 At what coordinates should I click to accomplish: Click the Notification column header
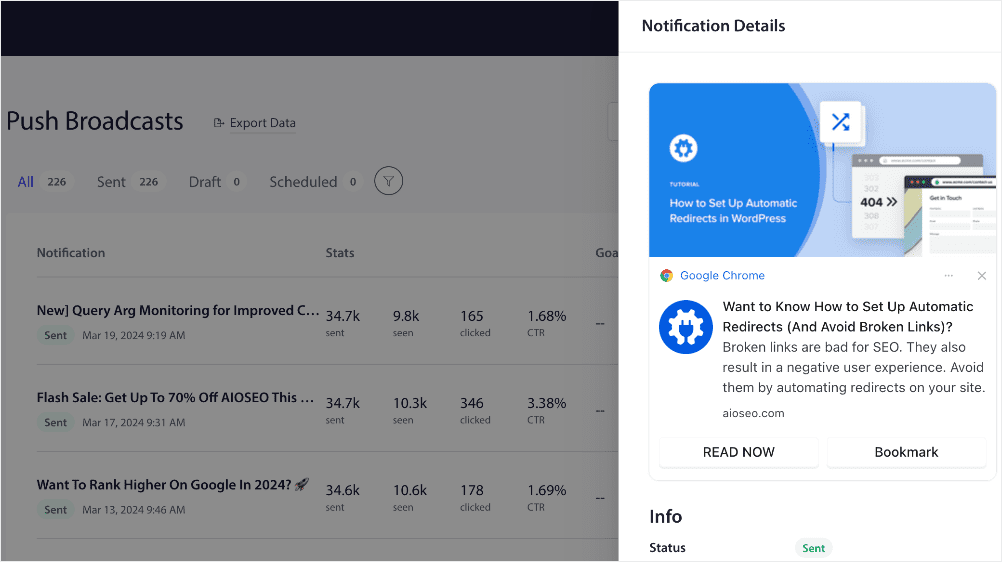[71, 253]
